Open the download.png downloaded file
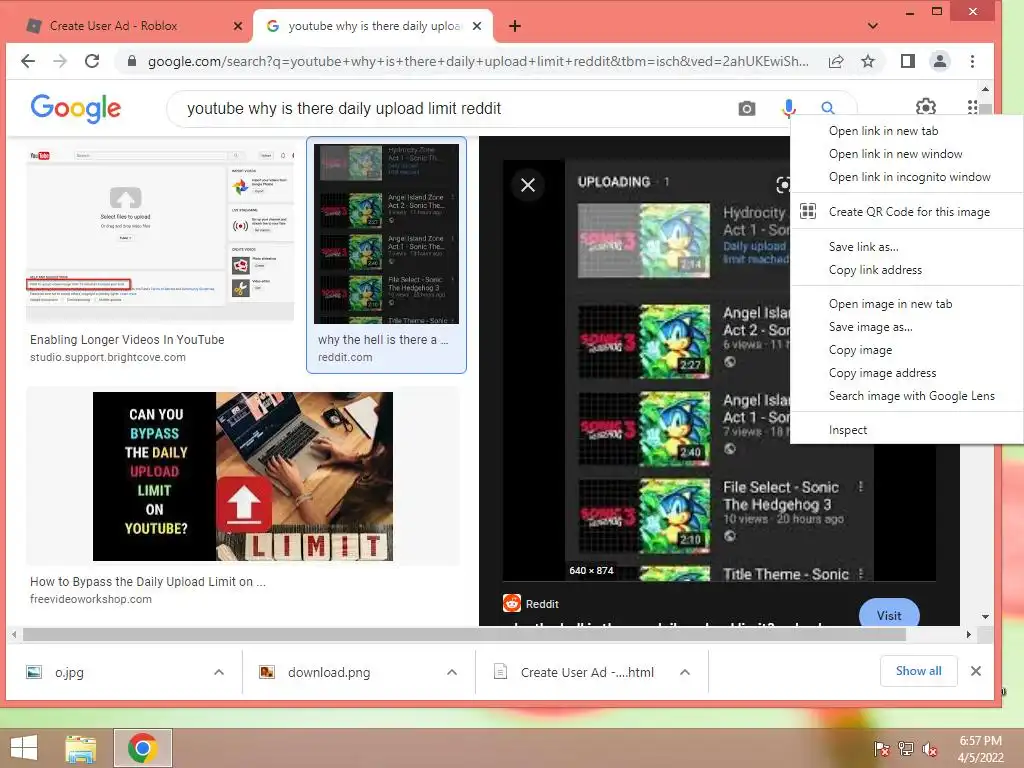The image size is (1024, 768). coord(328,672)
